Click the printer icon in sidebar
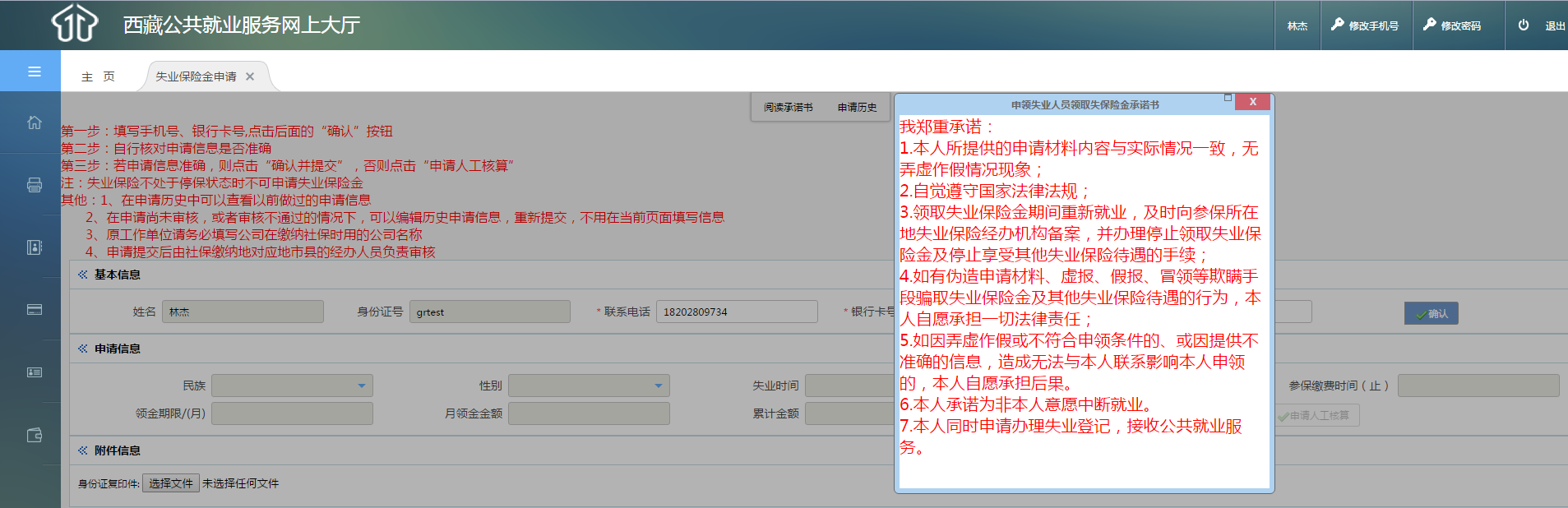 (x=34, y=185)
